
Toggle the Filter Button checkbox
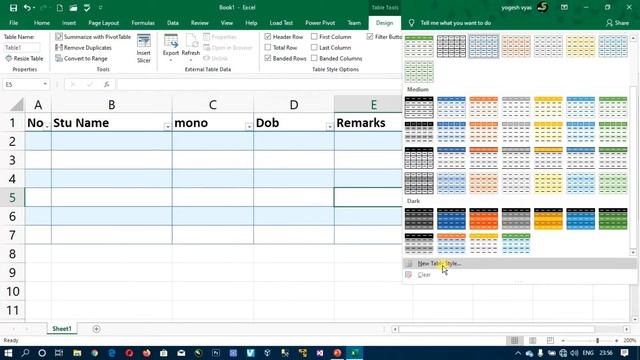coord(370,37)
